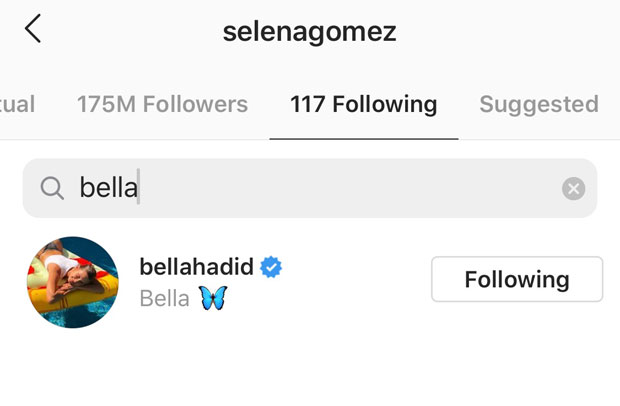The width and height of the screenshot is (620, 406).
Task: Go back using the arrow icon
Action: tap(33, 28)
